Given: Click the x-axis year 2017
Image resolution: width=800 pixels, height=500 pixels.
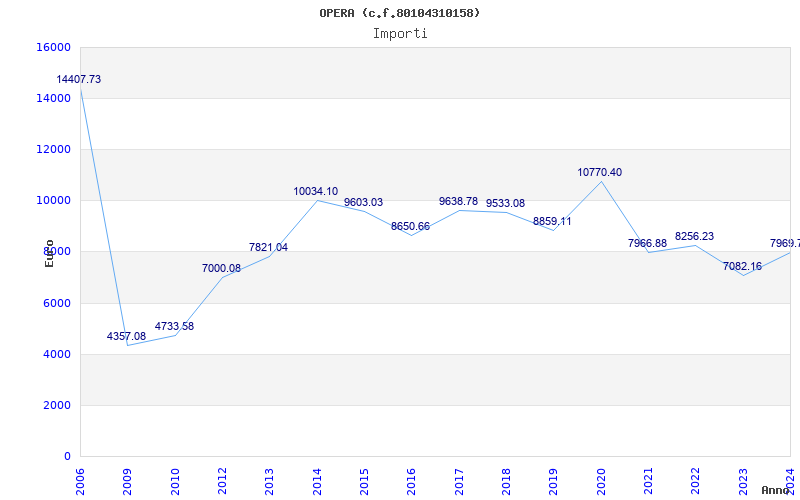Looking at the screenshot, I should point(459,482).
